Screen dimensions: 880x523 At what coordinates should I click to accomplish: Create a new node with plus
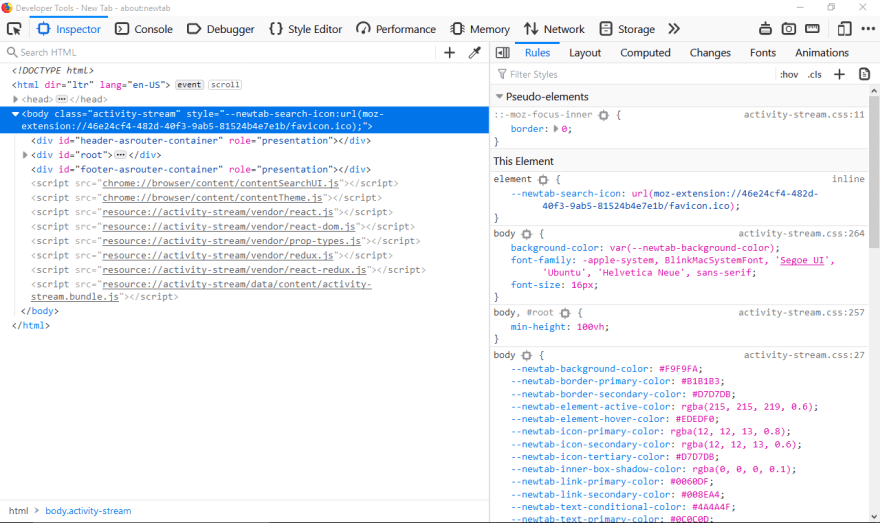[x=450, y=53]
